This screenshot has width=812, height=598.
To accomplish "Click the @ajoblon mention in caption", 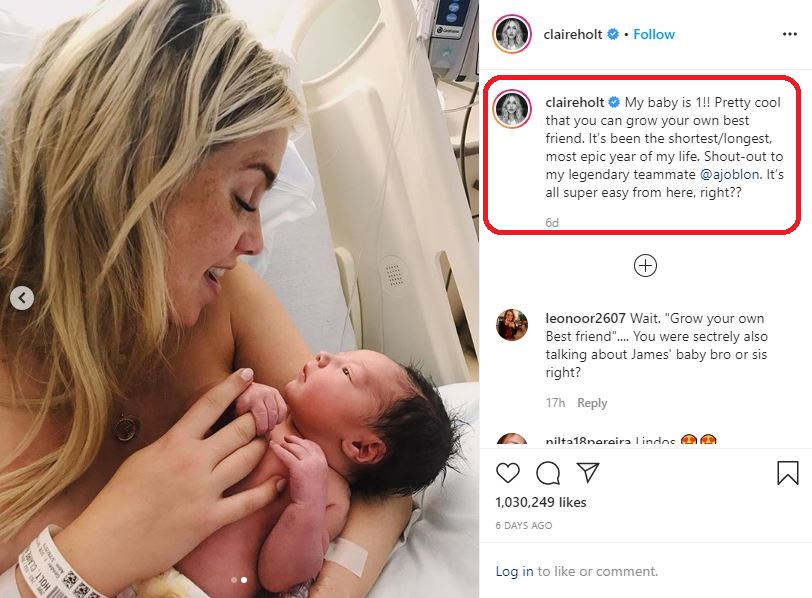I will 730,174.
